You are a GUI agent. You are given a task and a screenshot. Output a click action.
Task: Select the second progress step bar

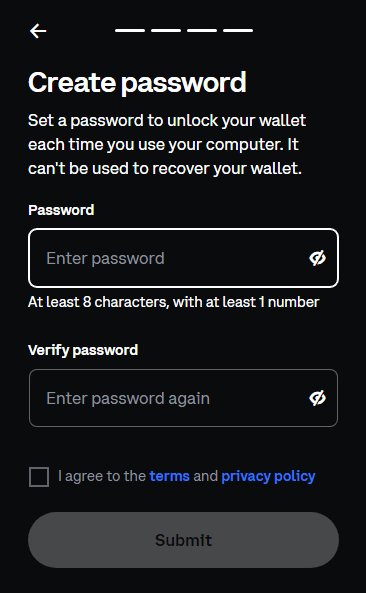coord(166,30)
